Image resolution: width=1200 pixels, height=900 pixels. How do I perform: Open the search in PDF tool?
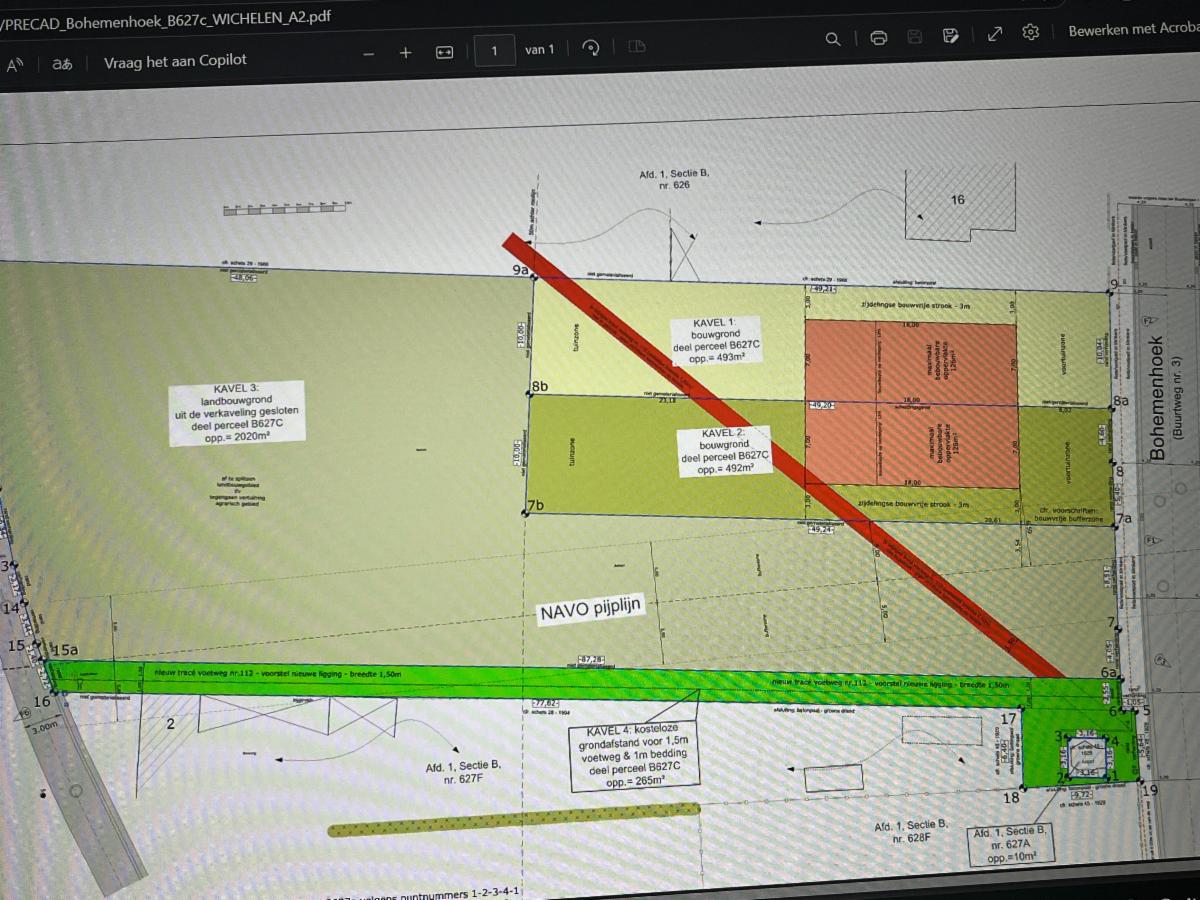pos(832,39)
